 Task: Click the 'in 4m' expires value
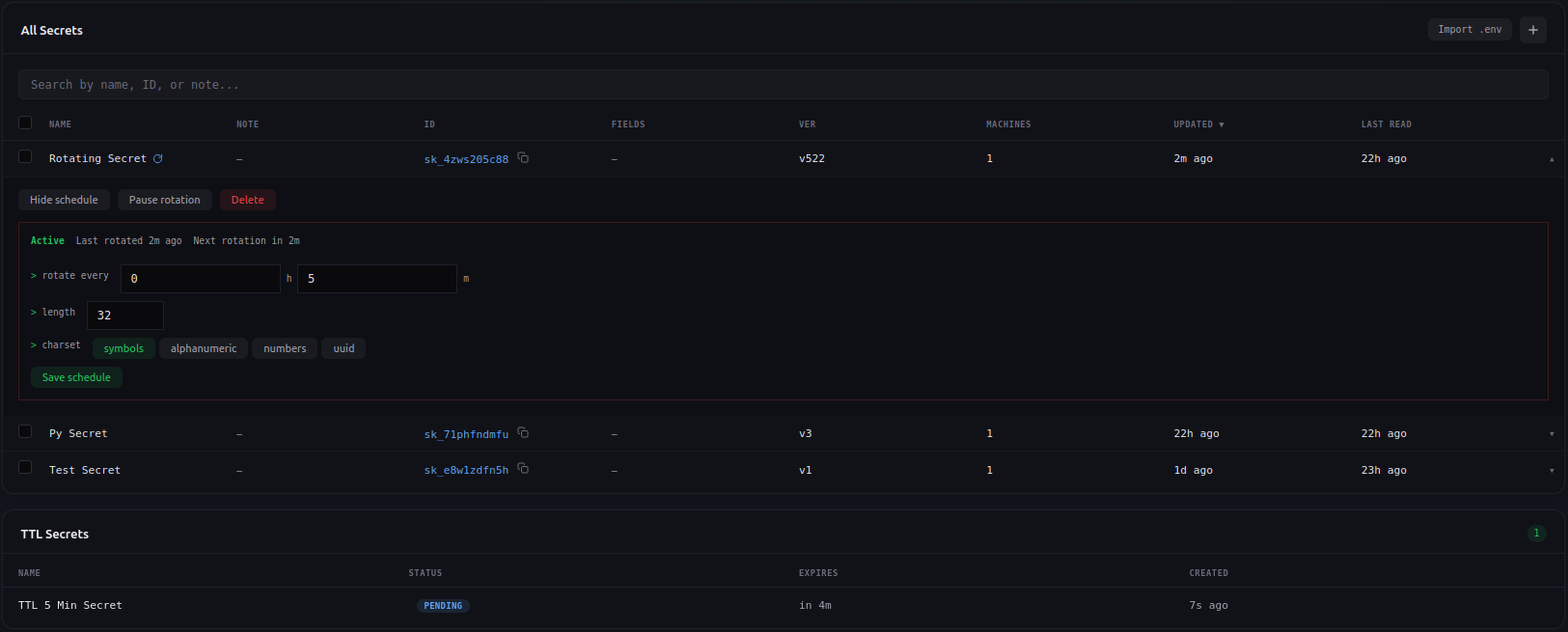815,605
